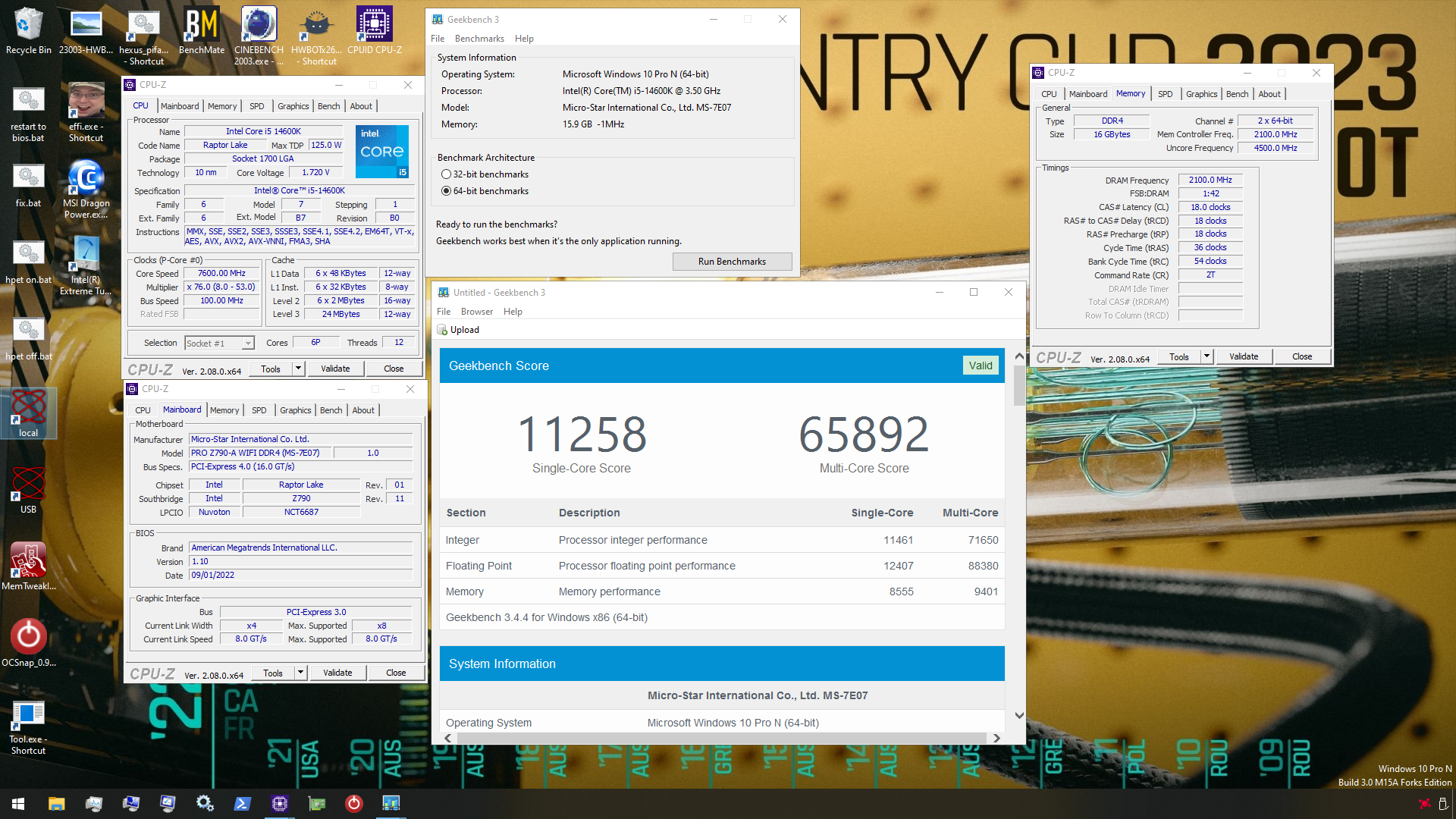Open OCSnap desktop icon
Image resolution: width=1456 pixels, height=819 pixels.
point(28,643)
